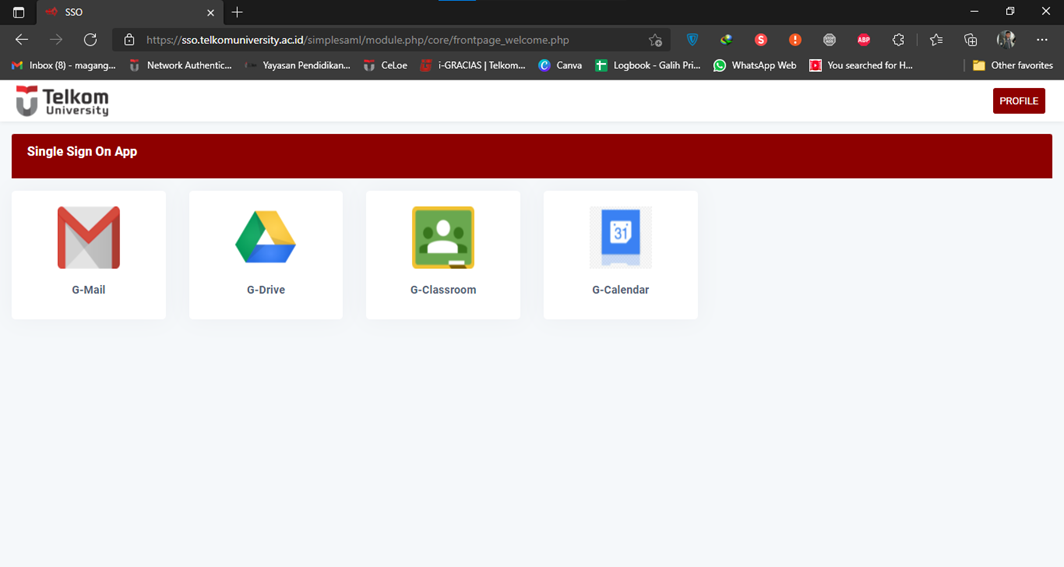Click the Telkom University logo
The width and height of the screenshot is (1064, 567).
tap(62, 101)
